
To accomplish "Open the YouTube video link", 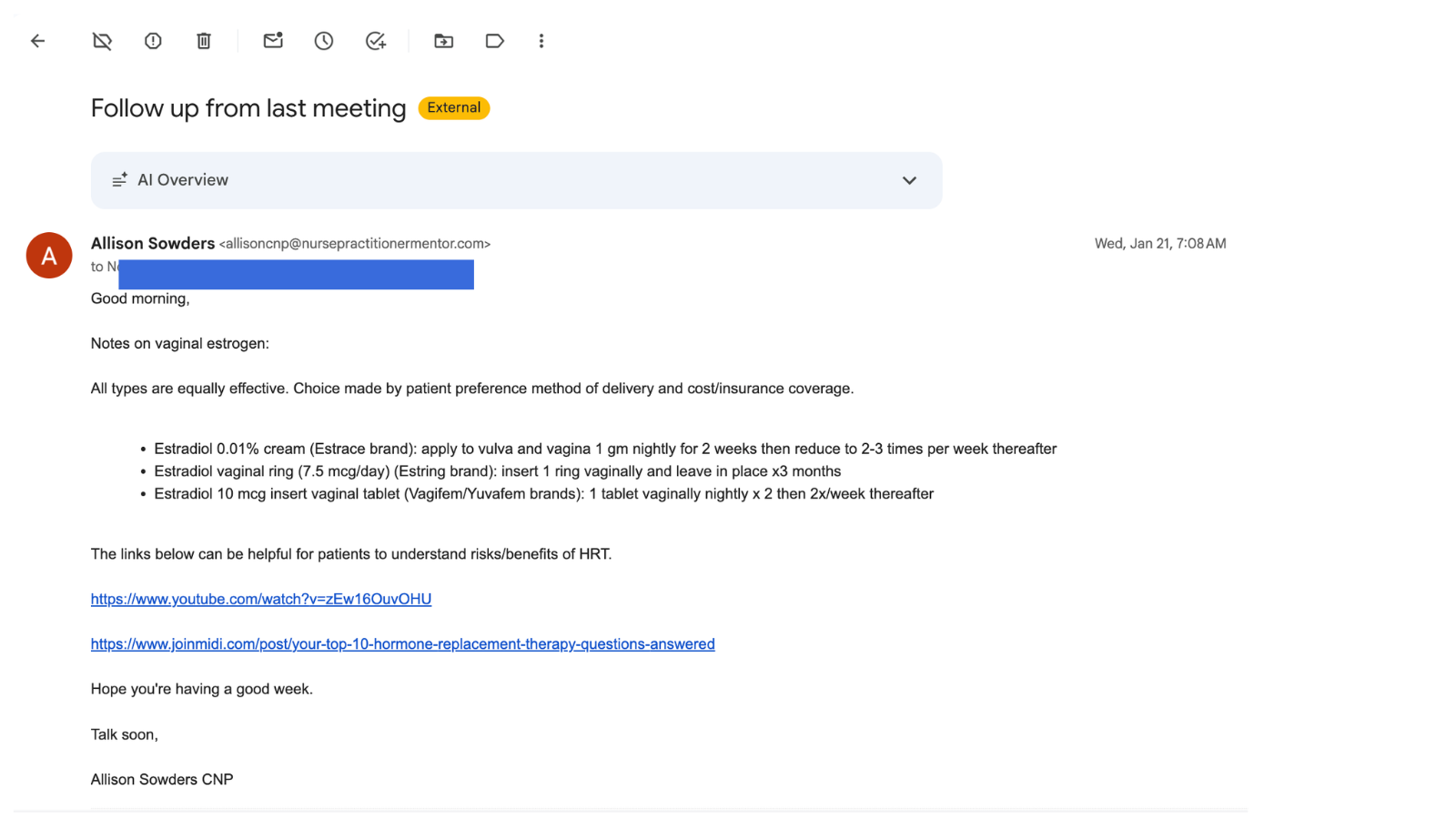I will (x=261, y=599).
